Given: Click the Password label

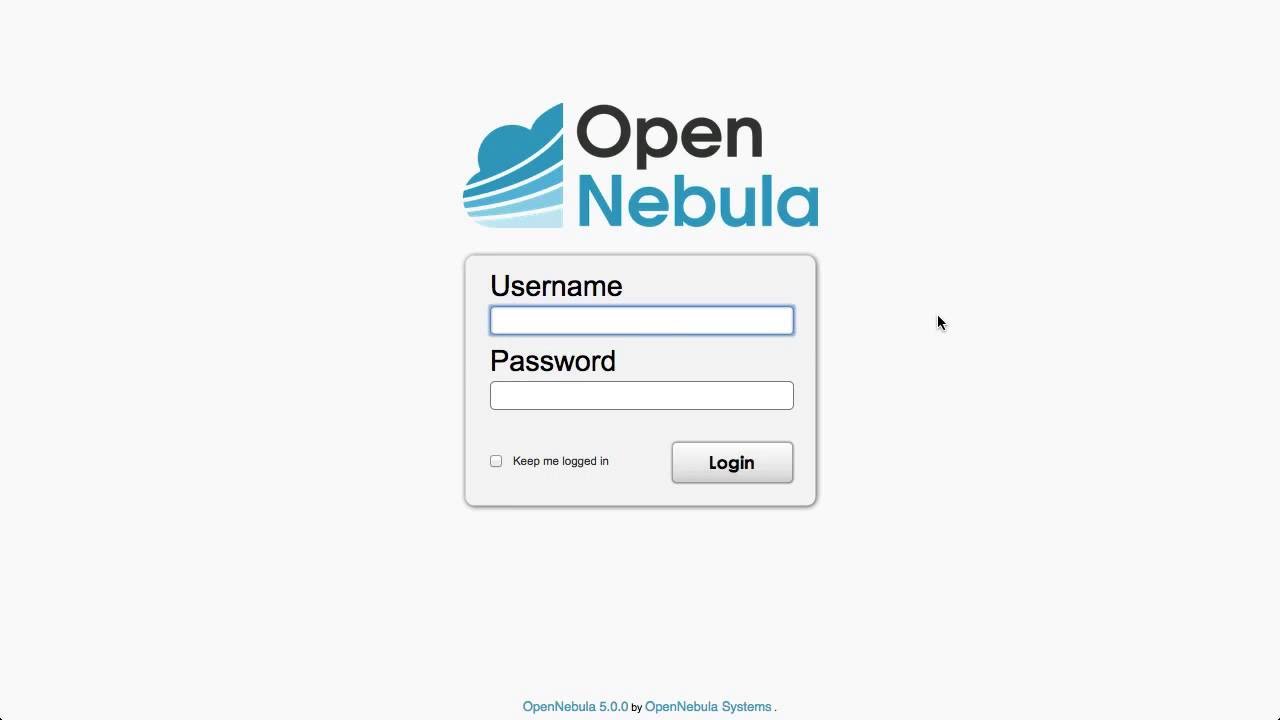Looking at the screenshot, I should (x=553, y=361).
